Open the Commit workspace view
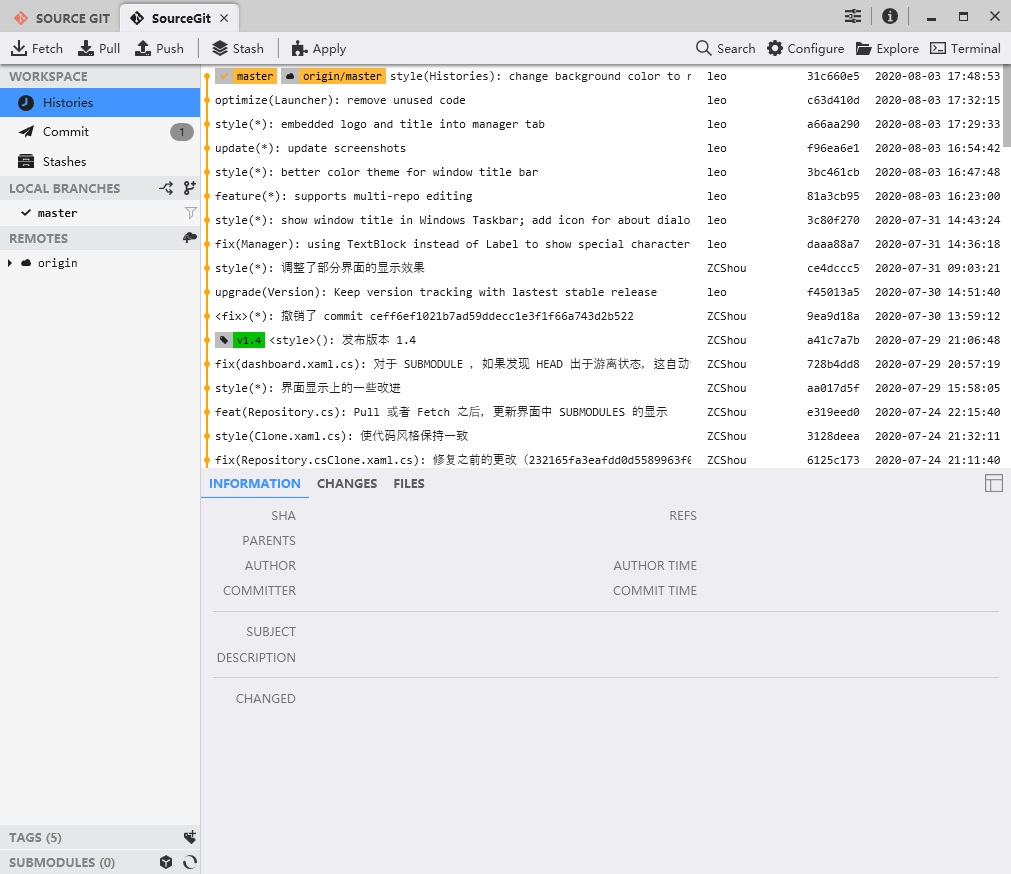 (x=100, y=131)
